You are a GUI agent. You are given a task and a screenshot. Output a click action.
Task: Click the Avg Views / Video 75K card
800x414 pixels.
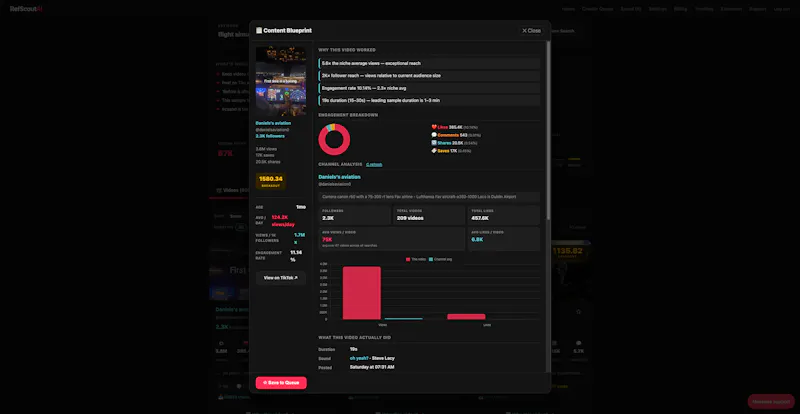(x=392, y=239)
